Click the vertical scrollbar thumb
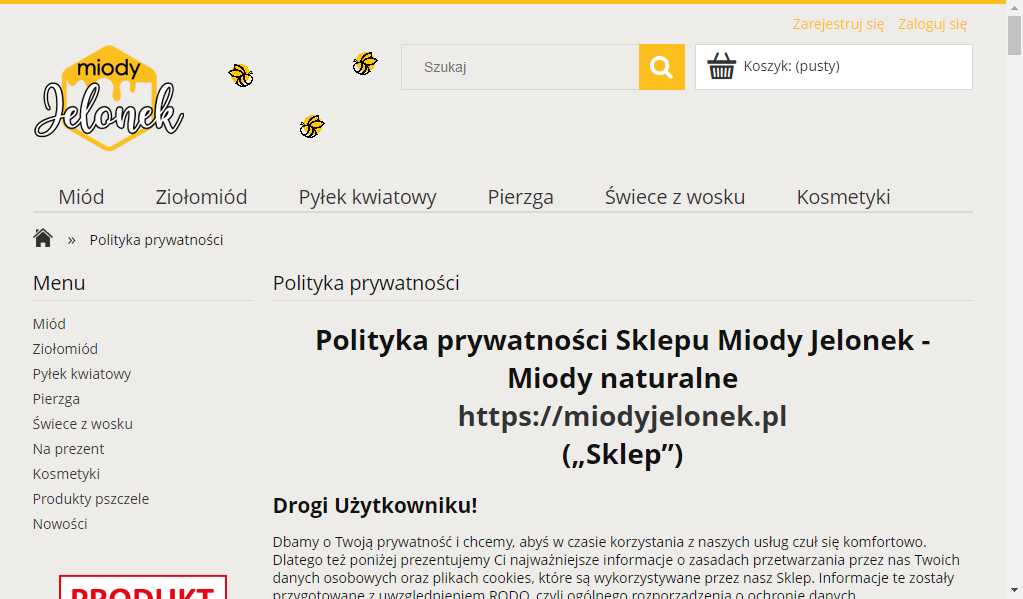The image size is (1023, 599). [1015, 36]
